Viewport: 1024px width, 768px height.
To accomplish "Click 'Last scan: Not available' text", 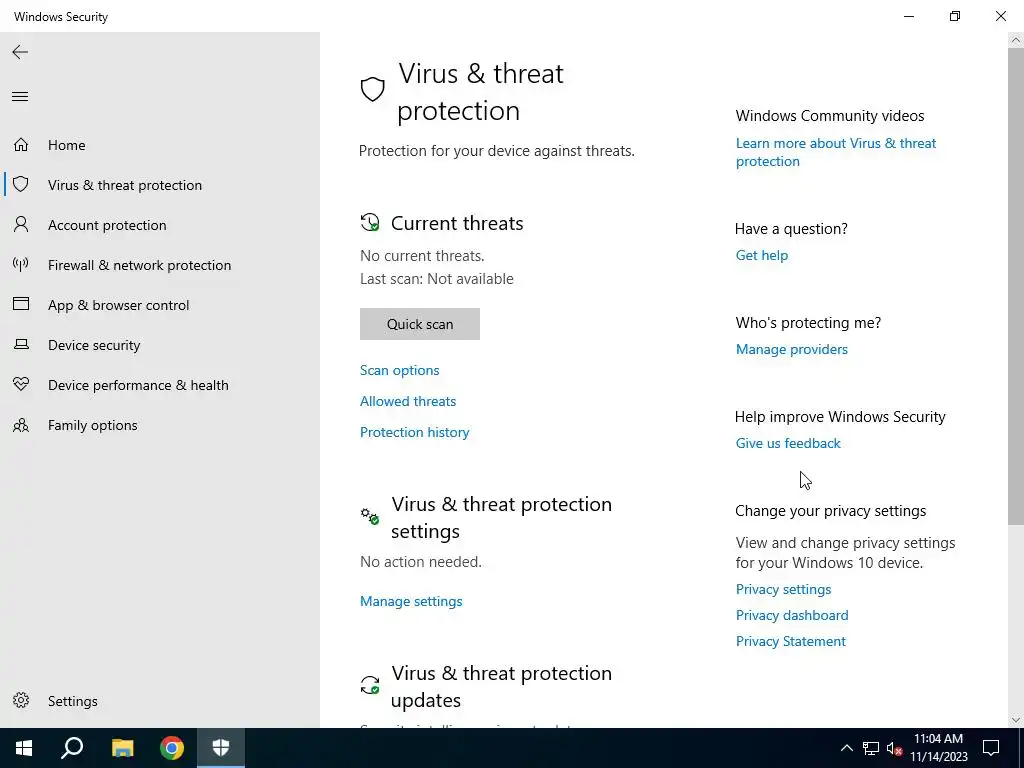I will [437, 279].
